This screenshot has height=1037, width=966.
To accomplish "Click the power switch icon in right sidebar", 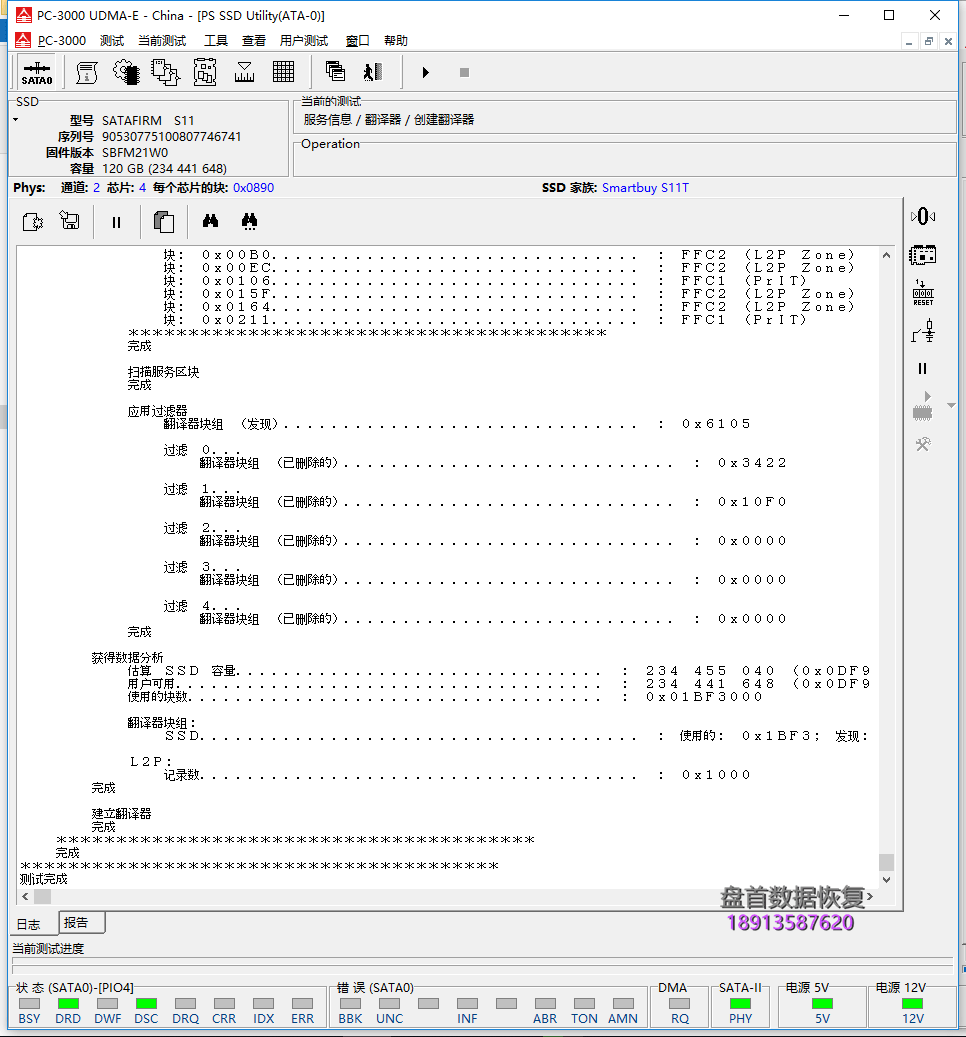I will point(923,331).
